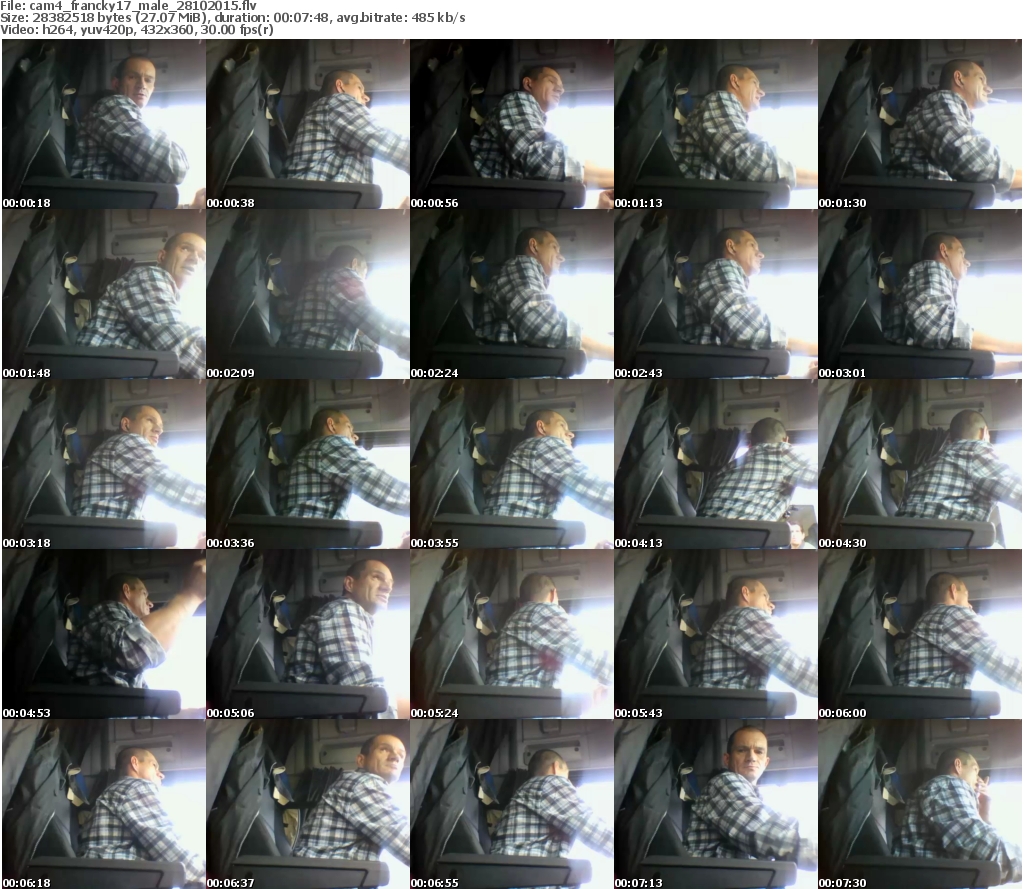Choose the frame at timestamp 00:04:53
The width and height of the screenshot is (1024, 889).
(x=104, y=634)
